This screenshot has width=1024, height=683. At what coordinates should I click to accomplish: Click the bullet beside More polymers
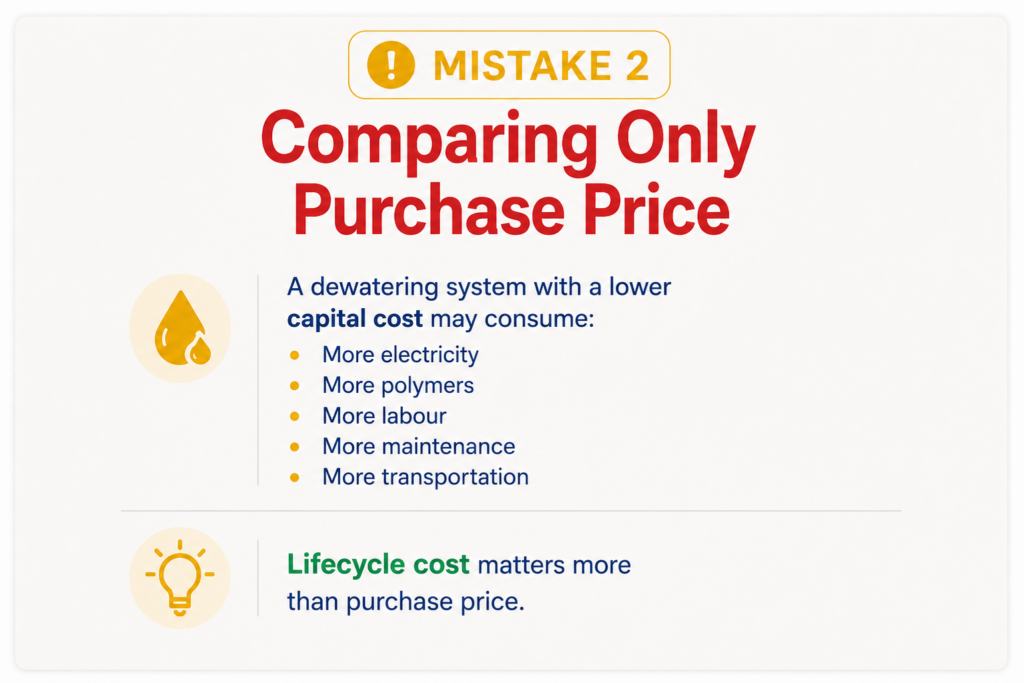pyautogui.click(x=295, y=386)
